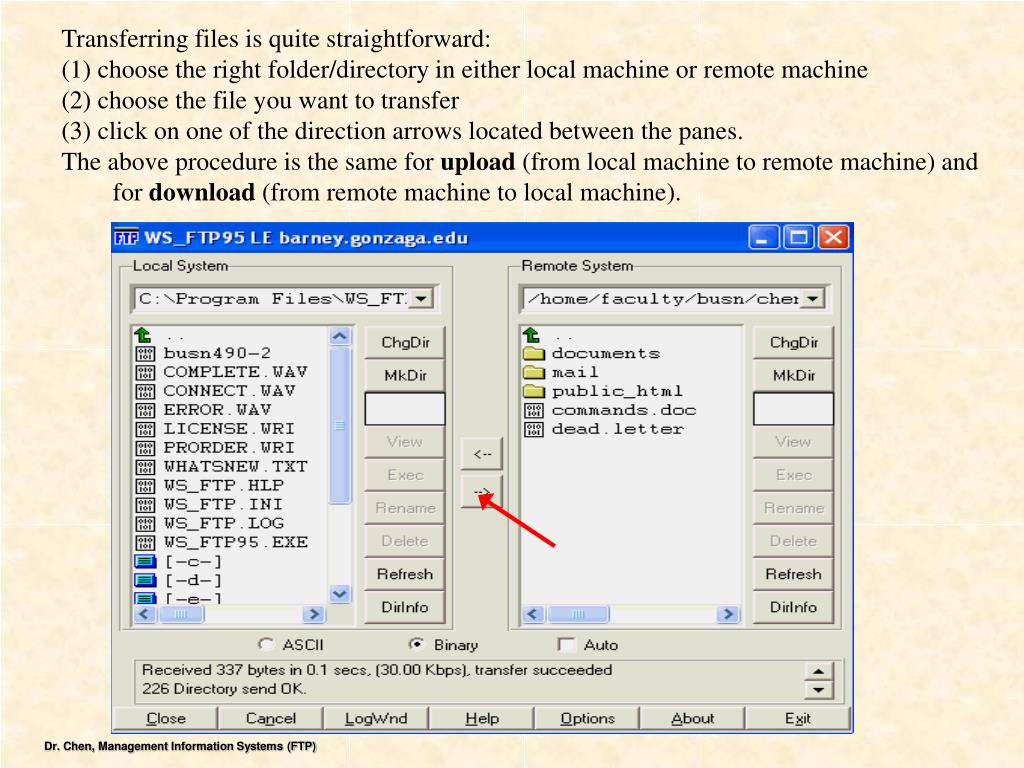Open the LogWnd log window button

tap(376, 718)
